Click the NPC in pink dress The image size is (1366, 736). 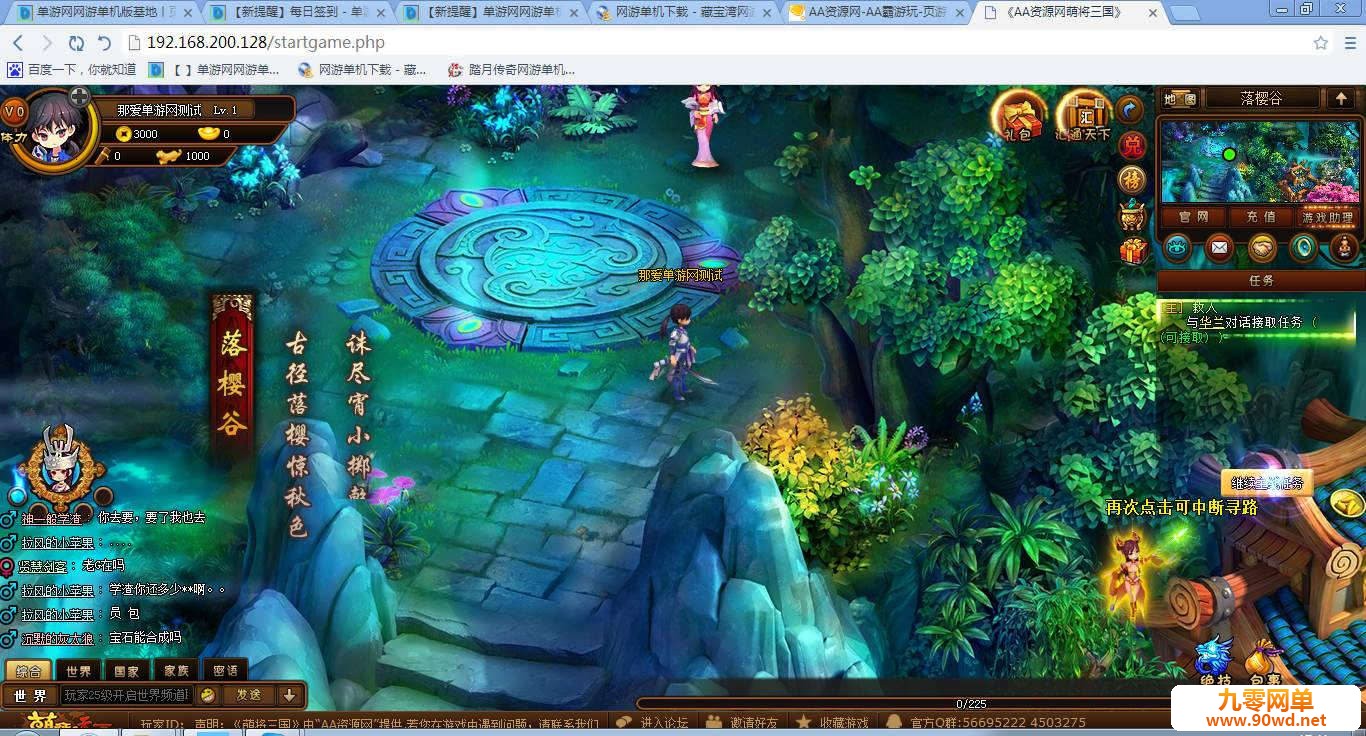pos(704,126)
